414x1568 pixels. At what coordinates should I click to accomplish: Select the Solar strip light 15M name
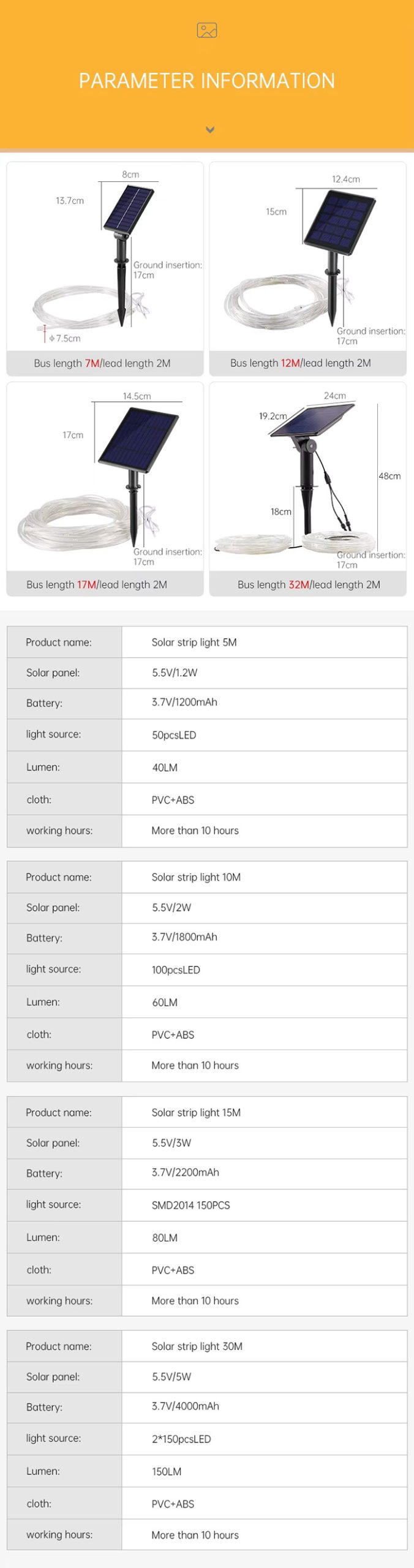point(196,1112)
